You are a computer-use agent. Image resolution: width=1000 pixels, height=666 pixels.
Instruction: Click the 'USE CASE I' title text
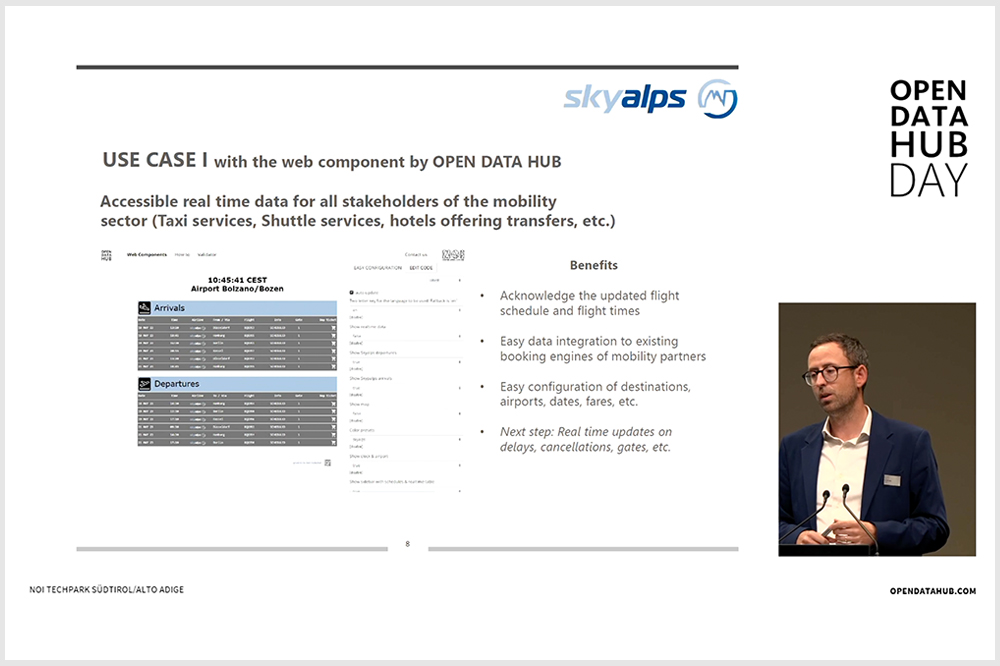tap(155, 159)
